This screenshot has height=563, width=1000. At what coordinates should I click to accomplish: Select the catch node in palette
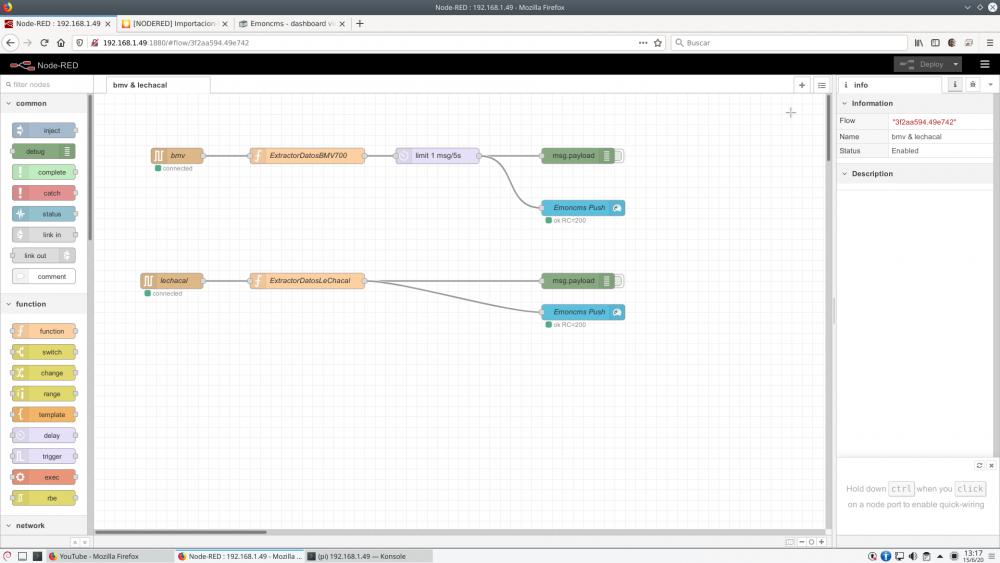pyautogui.click(x=44, y=193)
